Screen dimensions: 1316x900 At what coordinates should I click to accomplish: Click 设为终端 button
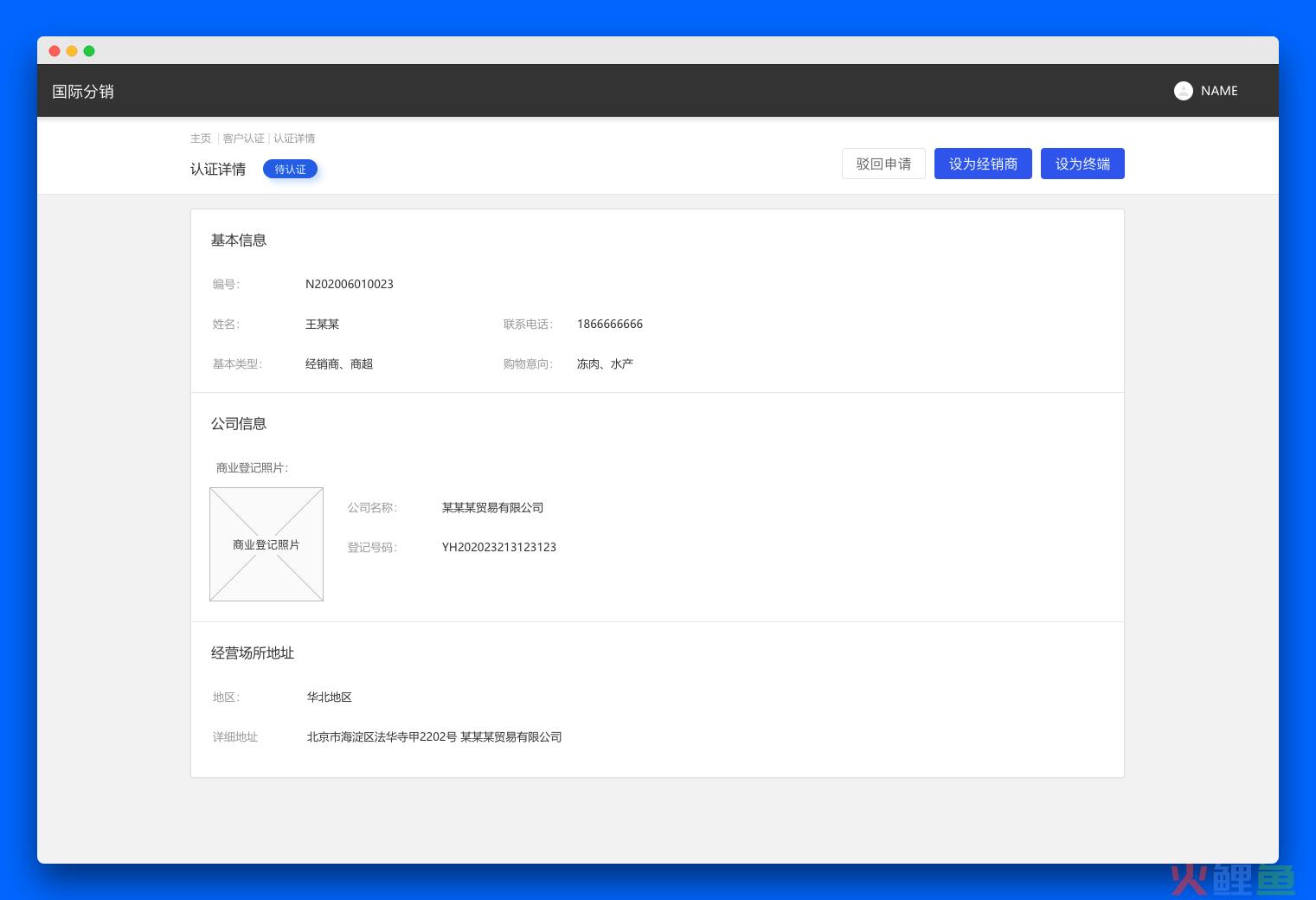1082,164
